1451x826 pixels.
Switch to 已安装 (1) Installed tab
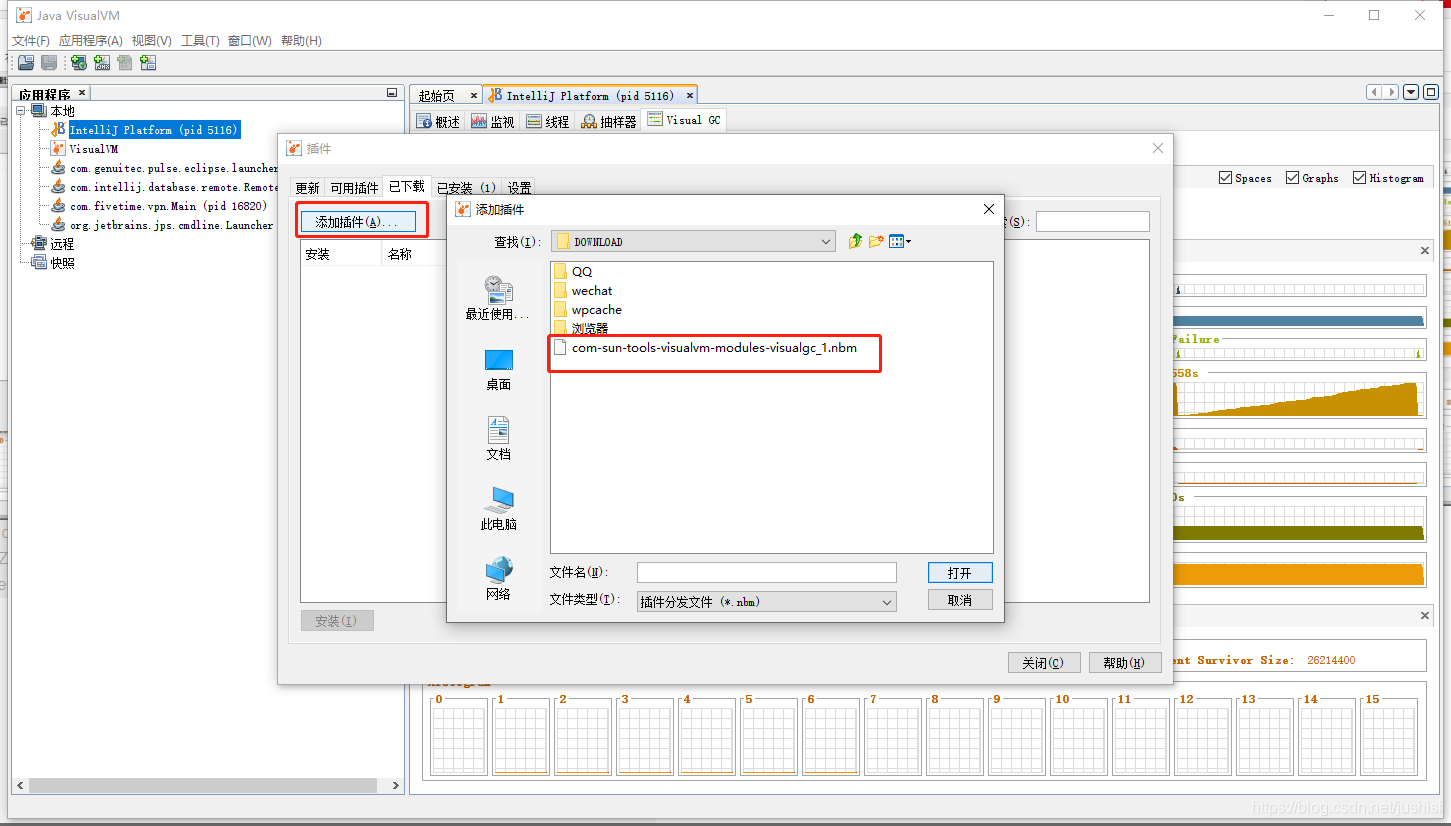pyautogui.click(x=466, y=188)
